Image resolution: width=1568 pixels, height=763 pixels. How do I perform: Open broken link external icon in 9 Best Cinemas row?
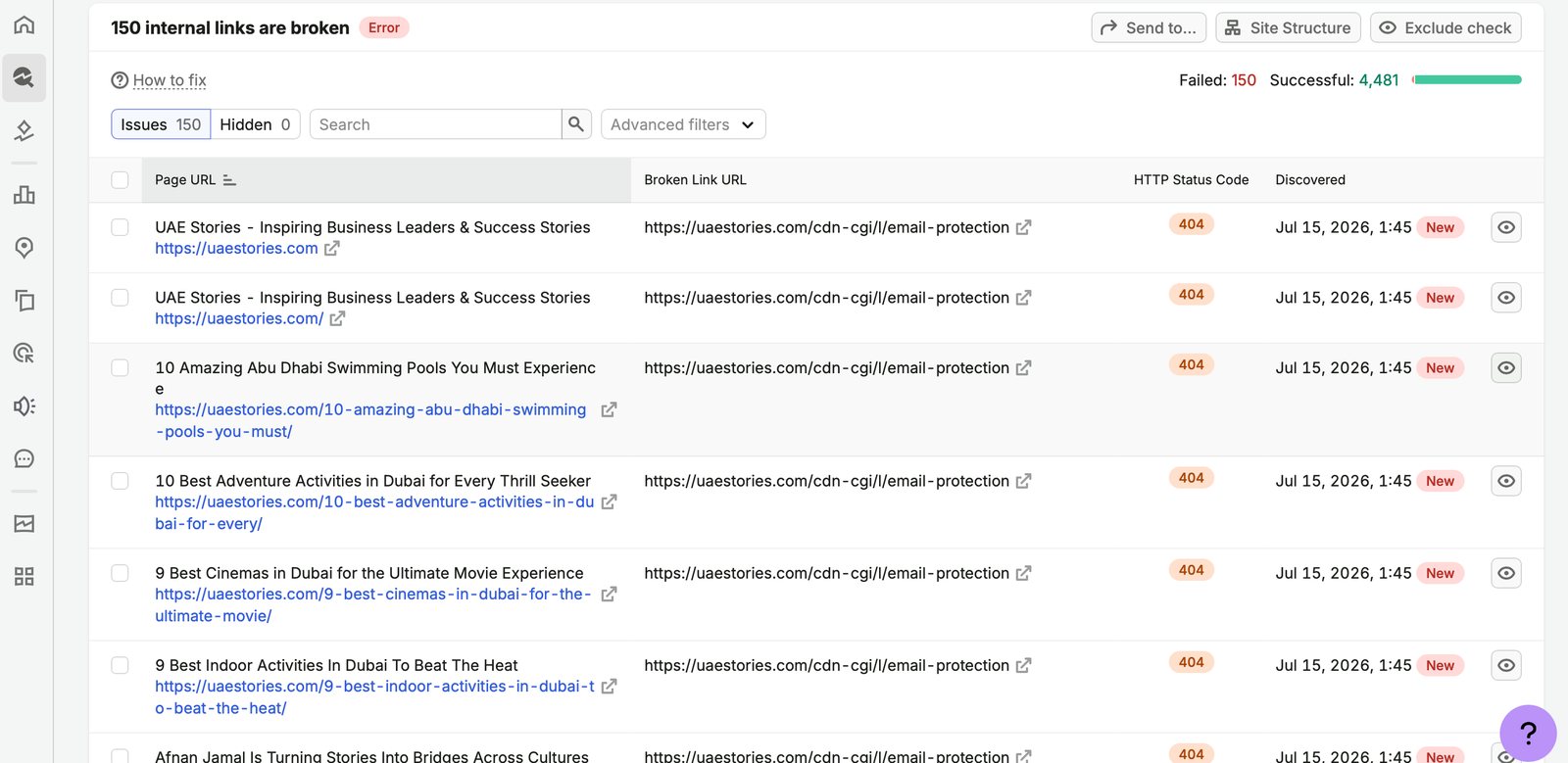click(1023, 574)
